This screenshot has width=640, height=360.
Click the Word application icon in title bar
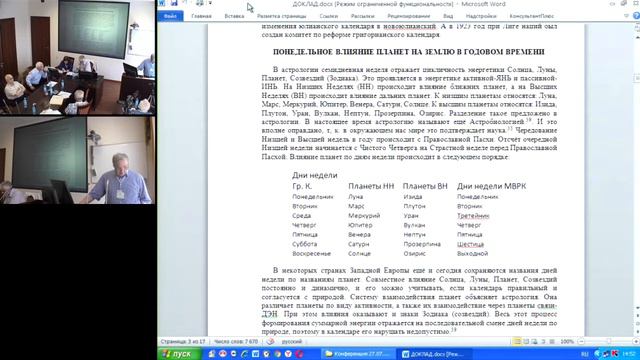162,3
